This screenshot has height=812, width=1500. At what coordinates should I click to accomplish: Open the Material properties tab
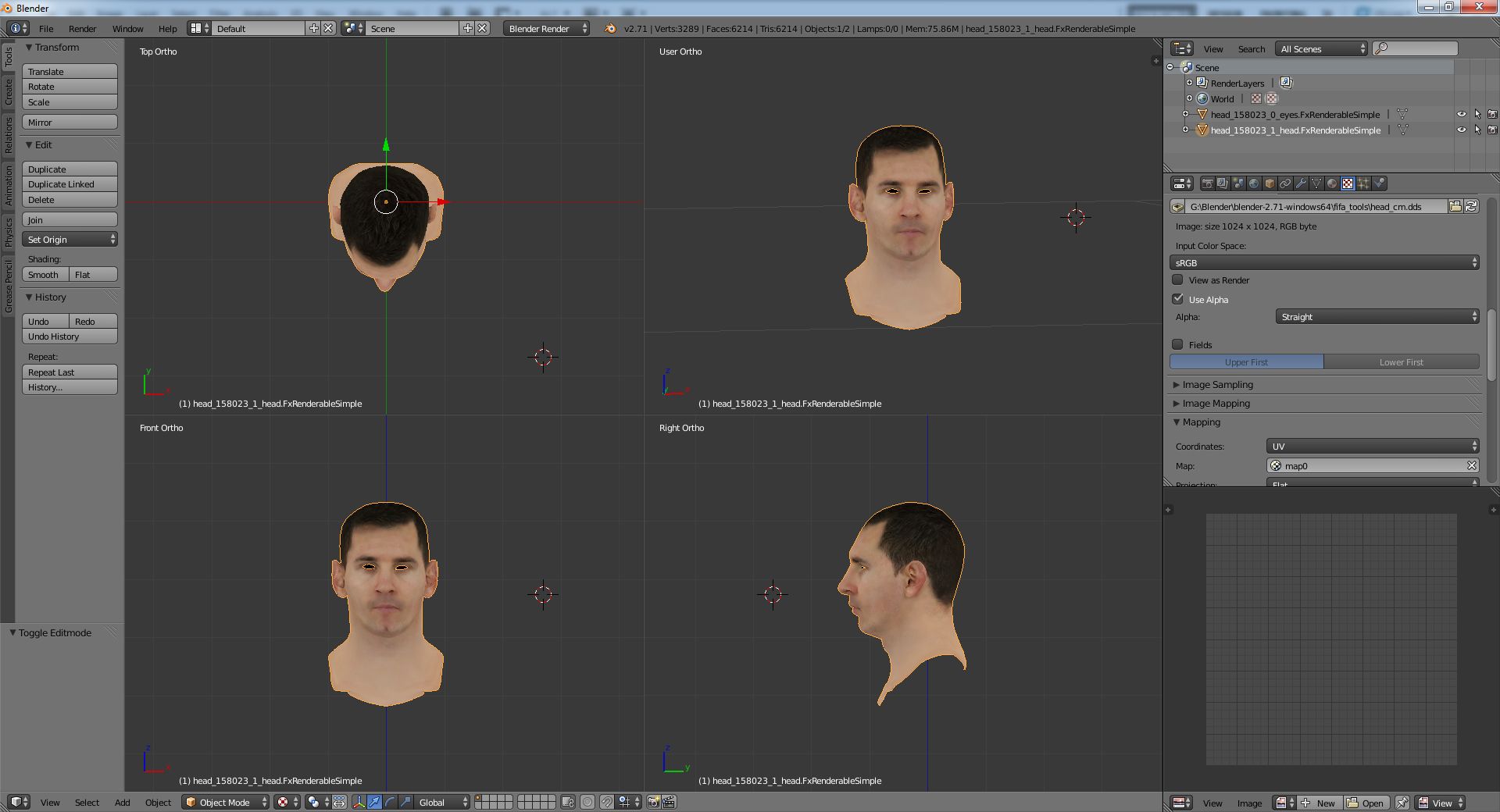coord(1332,183)
